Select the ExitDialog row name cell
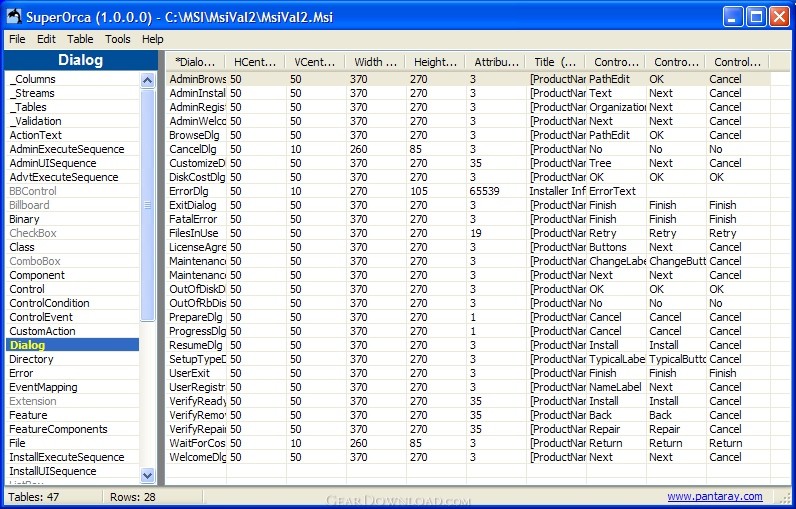Viewport: 796px width, 509px height. 196,205
